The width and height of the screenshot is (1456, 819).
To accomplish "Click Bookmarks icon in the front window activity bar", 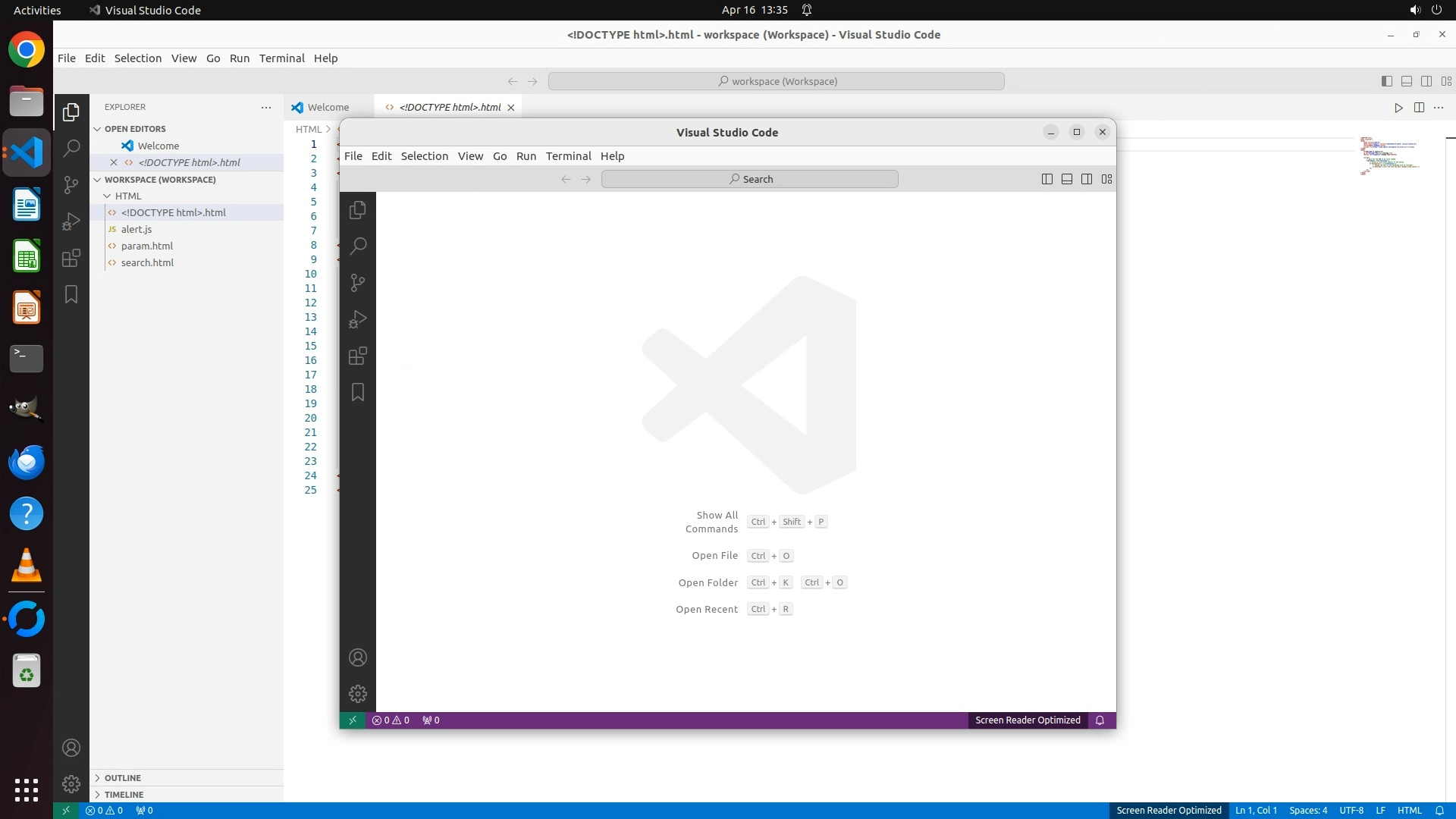I will coord(358,392).
